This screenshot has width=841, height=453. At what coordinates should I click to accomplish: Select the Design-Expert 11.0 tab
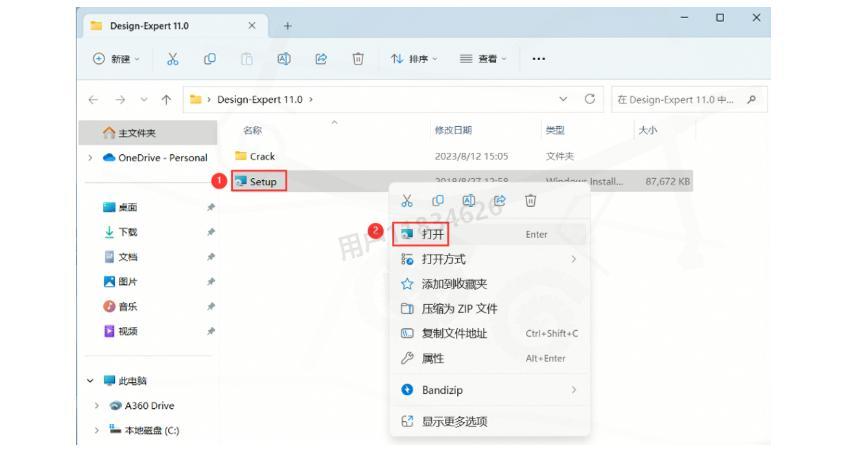(175, 26)
